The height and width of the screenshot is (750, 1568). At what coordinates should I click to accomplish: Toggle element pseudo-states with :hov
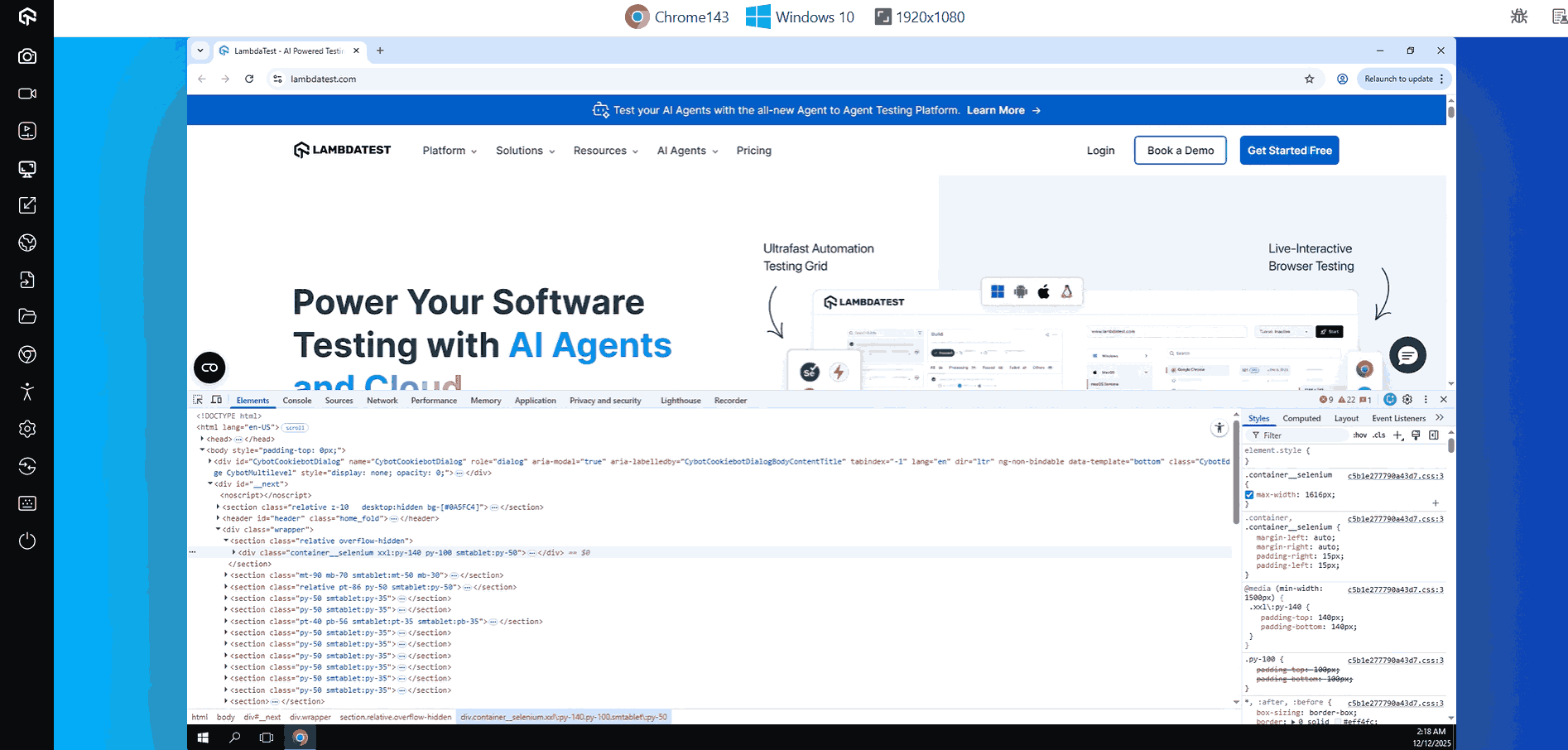tap(1360, 435)
